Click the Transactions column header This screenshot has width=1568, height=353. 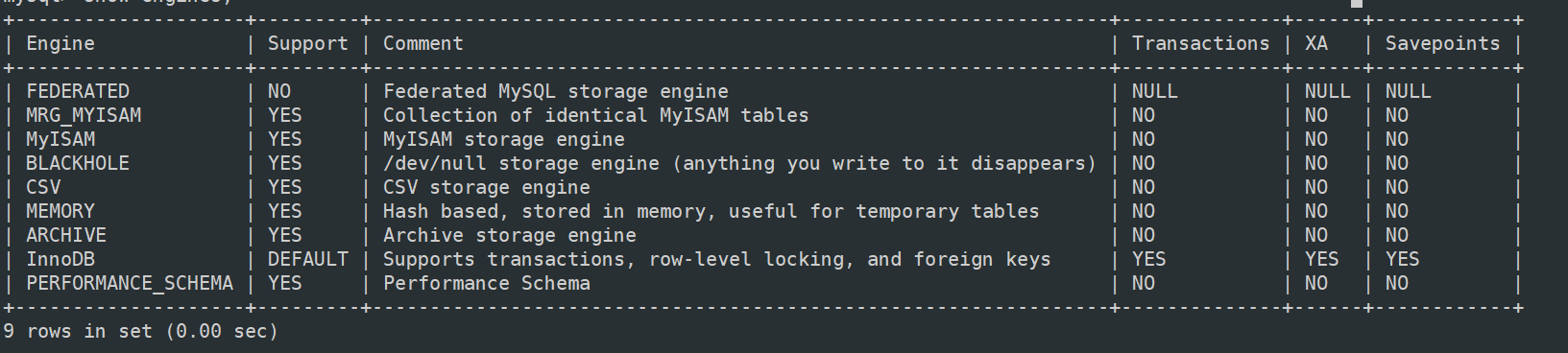coord(1200,43)
